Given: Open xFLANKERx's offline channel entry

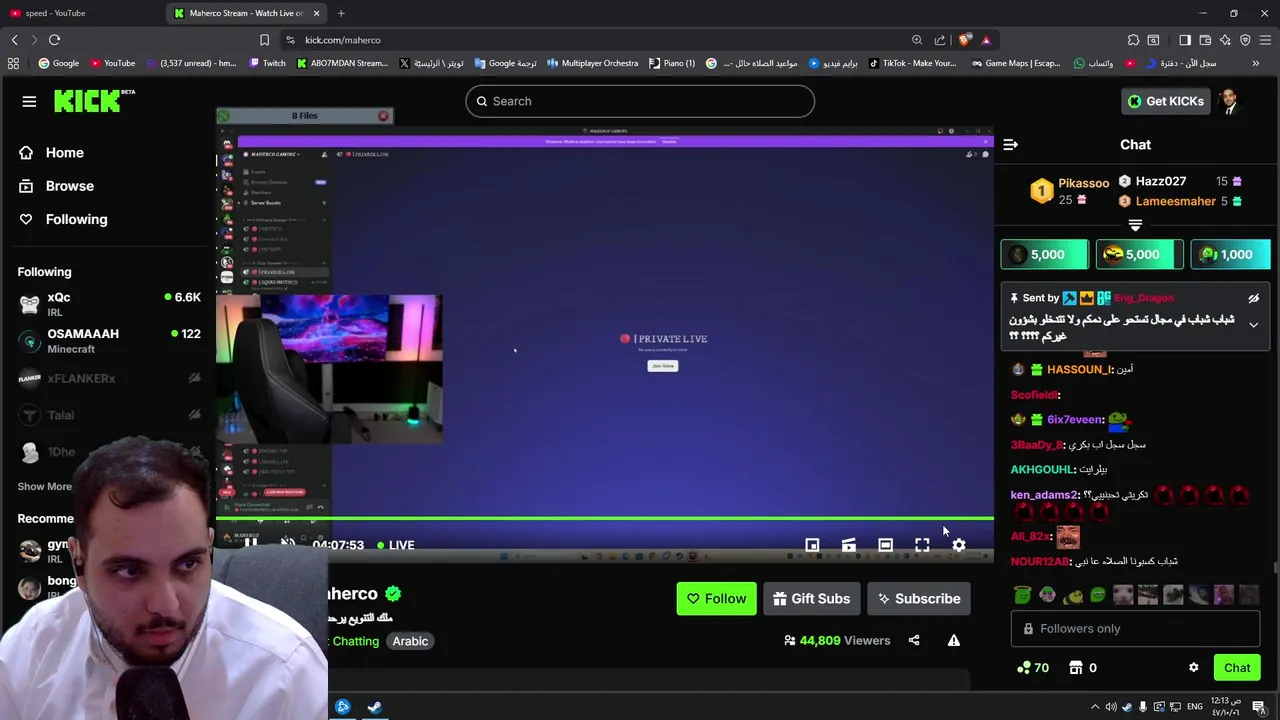Looking at the screenshot, I should pos(108,378).
